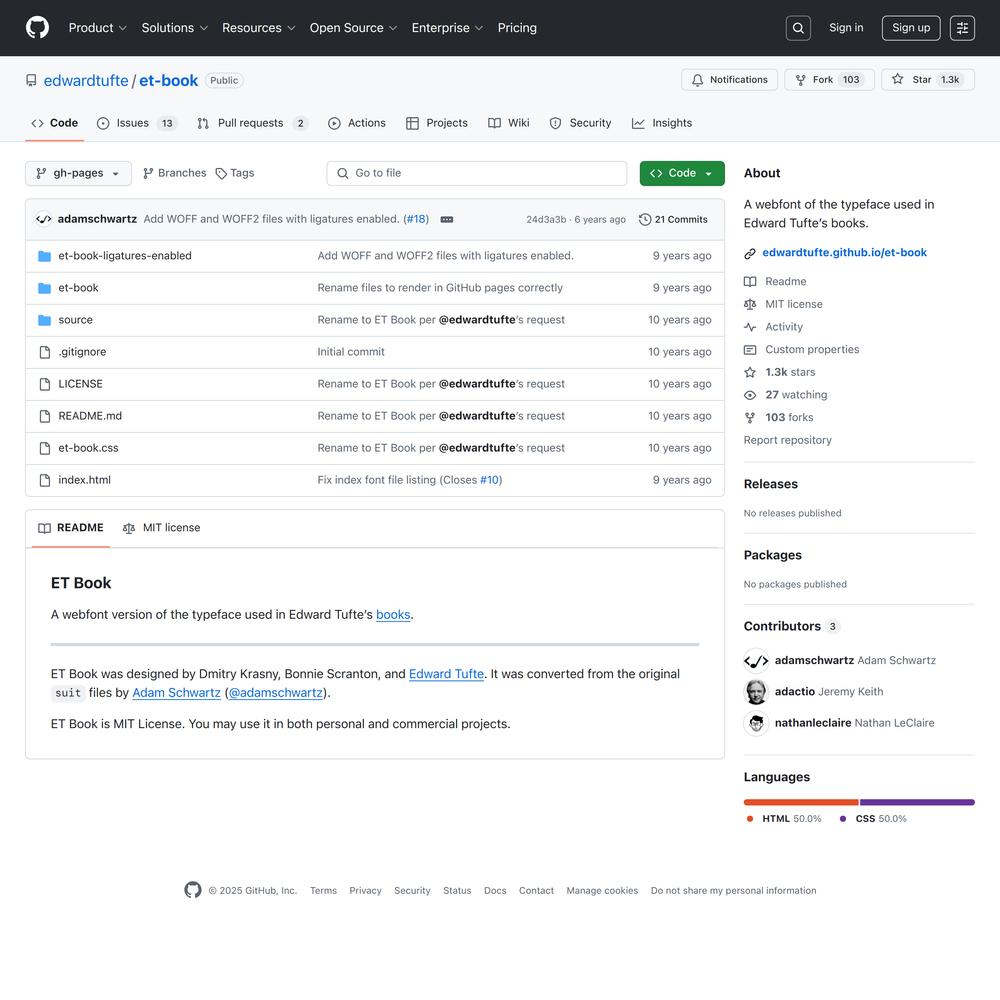
Task: Click adamschwartz contributor avatar in sidebar
Action: pyautogui.click(x=756, y=661)
